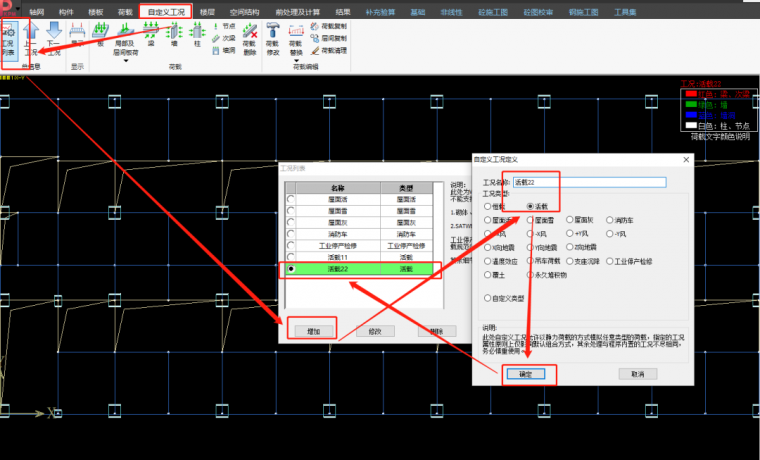The height and width of the screenshot is (460, 760).
Task: Click the 荷载修改 load modify icon
Action: [273, 39]
